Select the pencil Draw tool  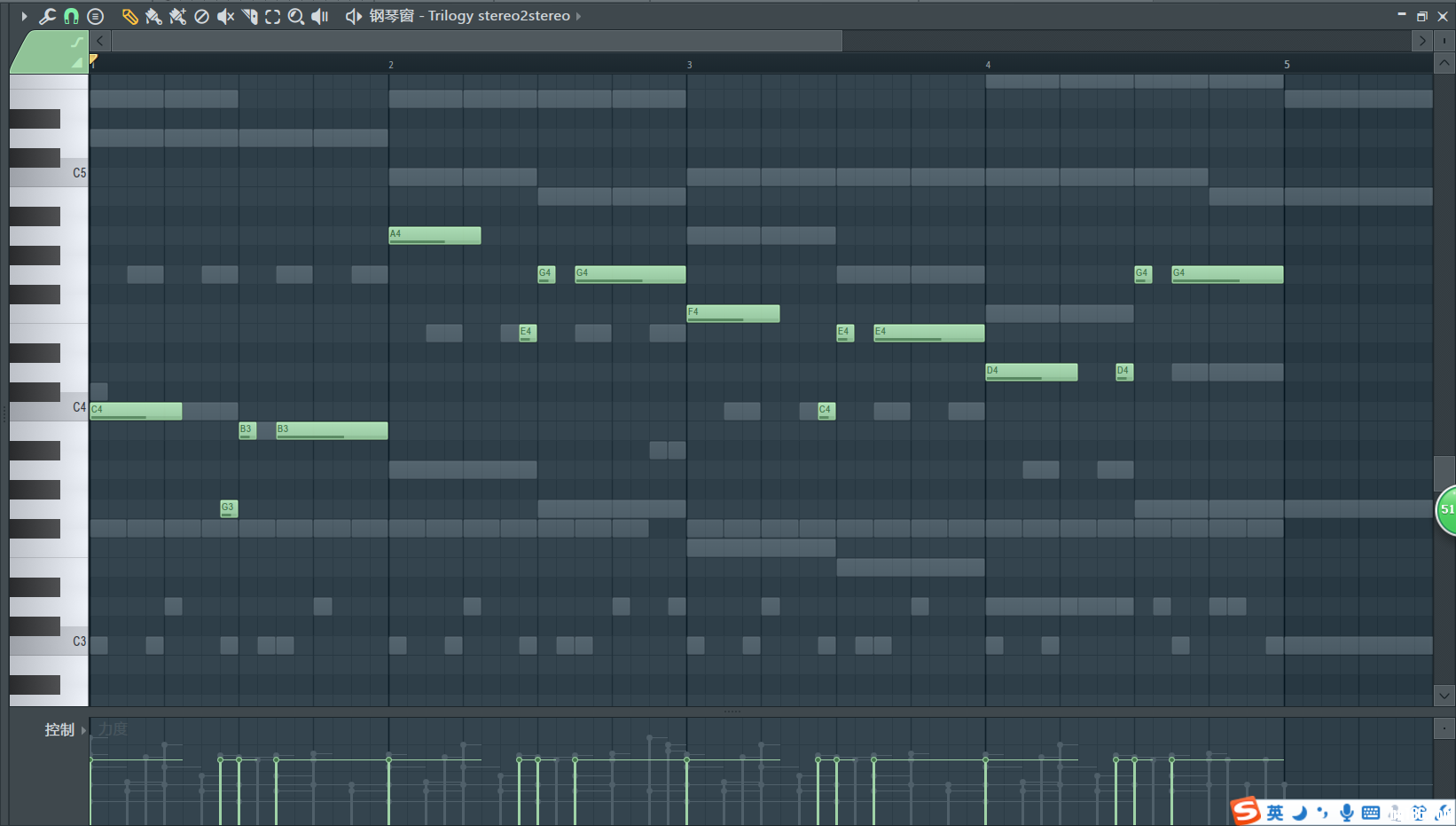click(129, 16)
